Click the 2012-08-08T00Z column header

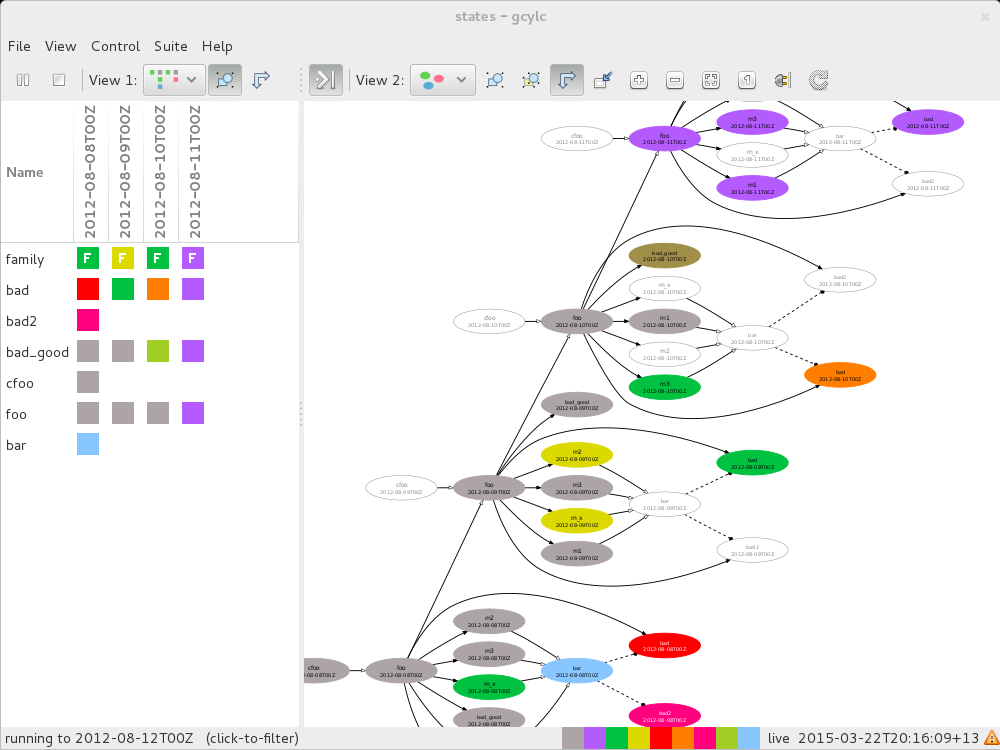click(89, 172)
